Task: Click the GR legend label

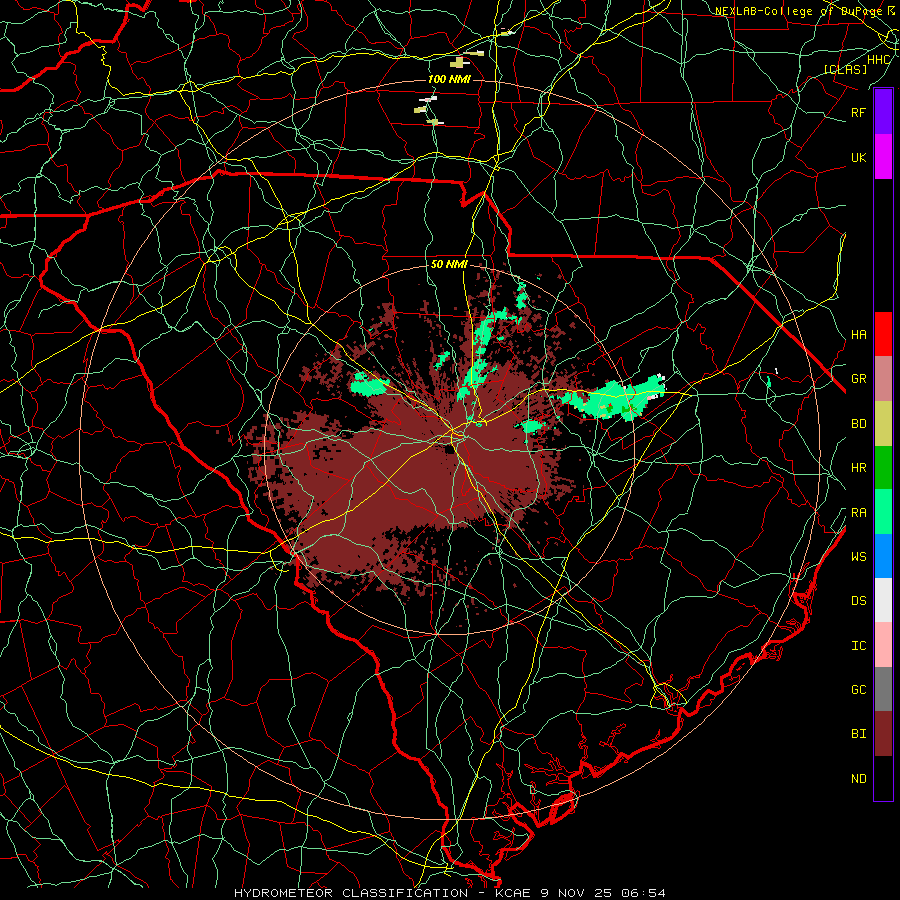Action: [858, 379]
